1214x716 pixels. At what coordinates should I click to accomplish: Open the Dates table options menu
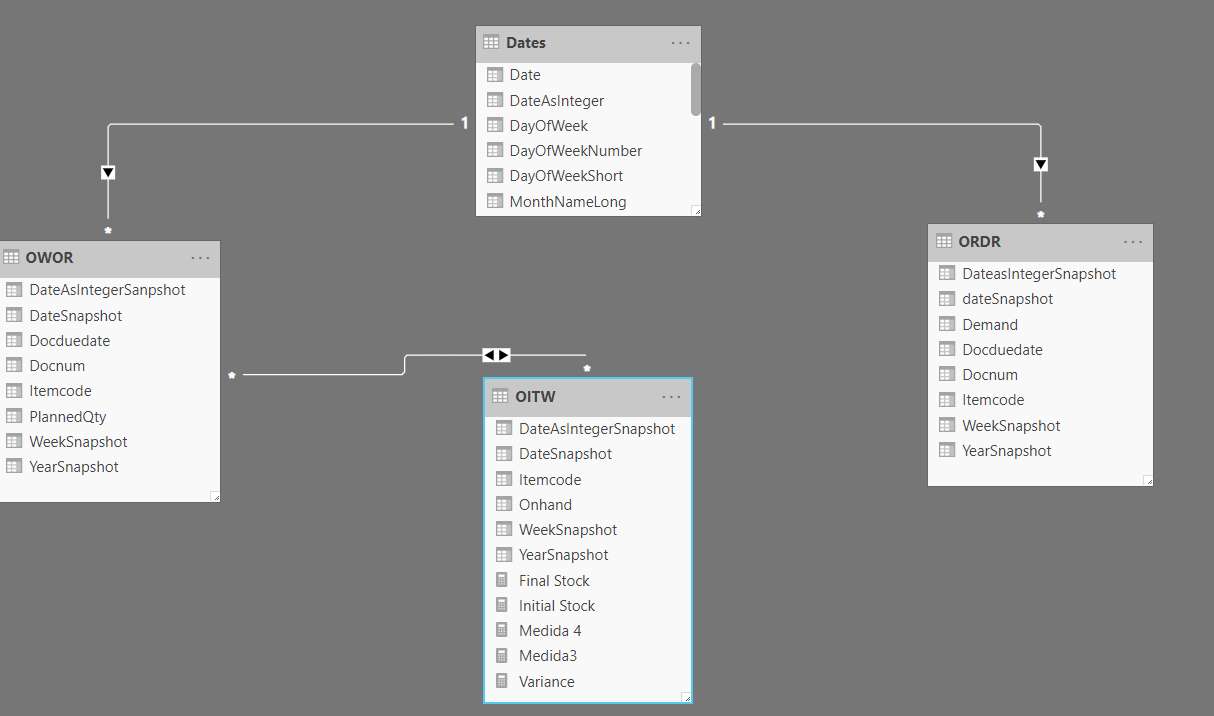click(681, 43)
